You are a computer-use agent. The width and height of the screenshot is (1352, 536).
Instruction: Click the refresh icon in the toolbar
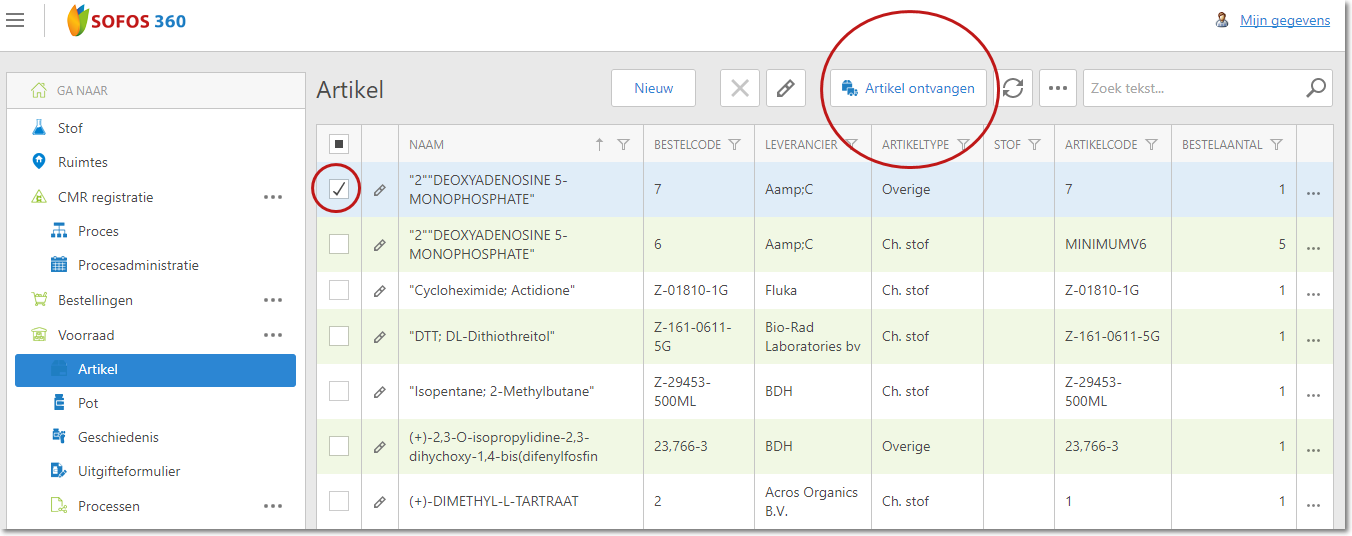click(x=1013, y=88)
